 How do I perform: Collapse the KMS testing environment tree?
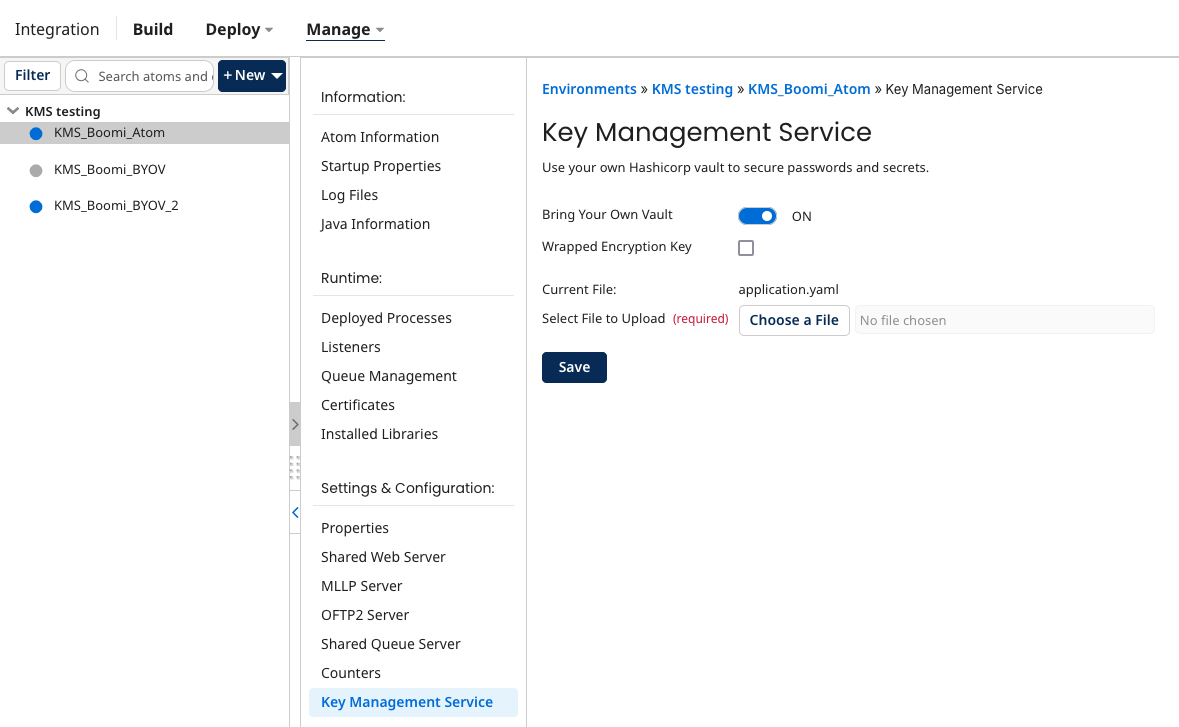point(12,111)
